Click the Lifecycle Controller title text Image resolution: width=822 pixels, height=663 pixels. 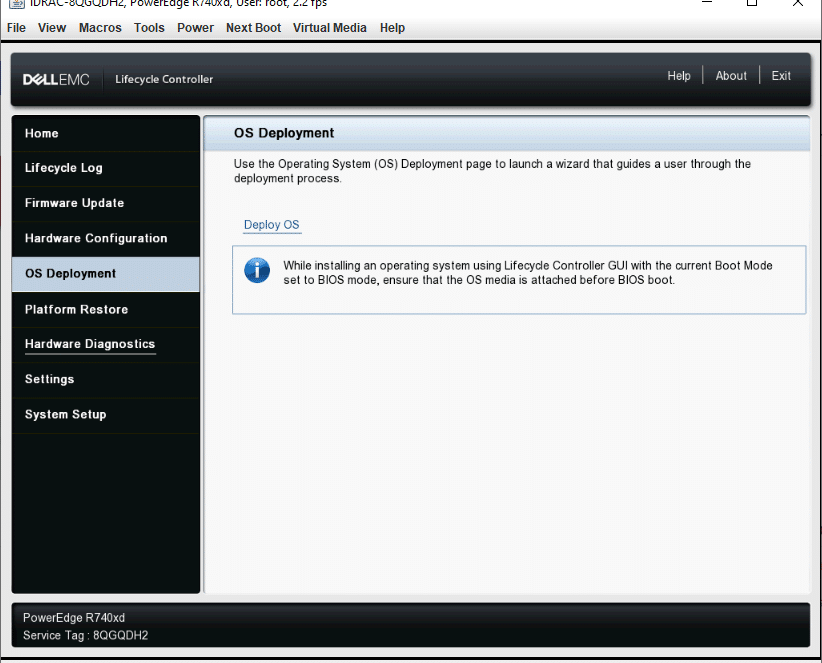164,79
